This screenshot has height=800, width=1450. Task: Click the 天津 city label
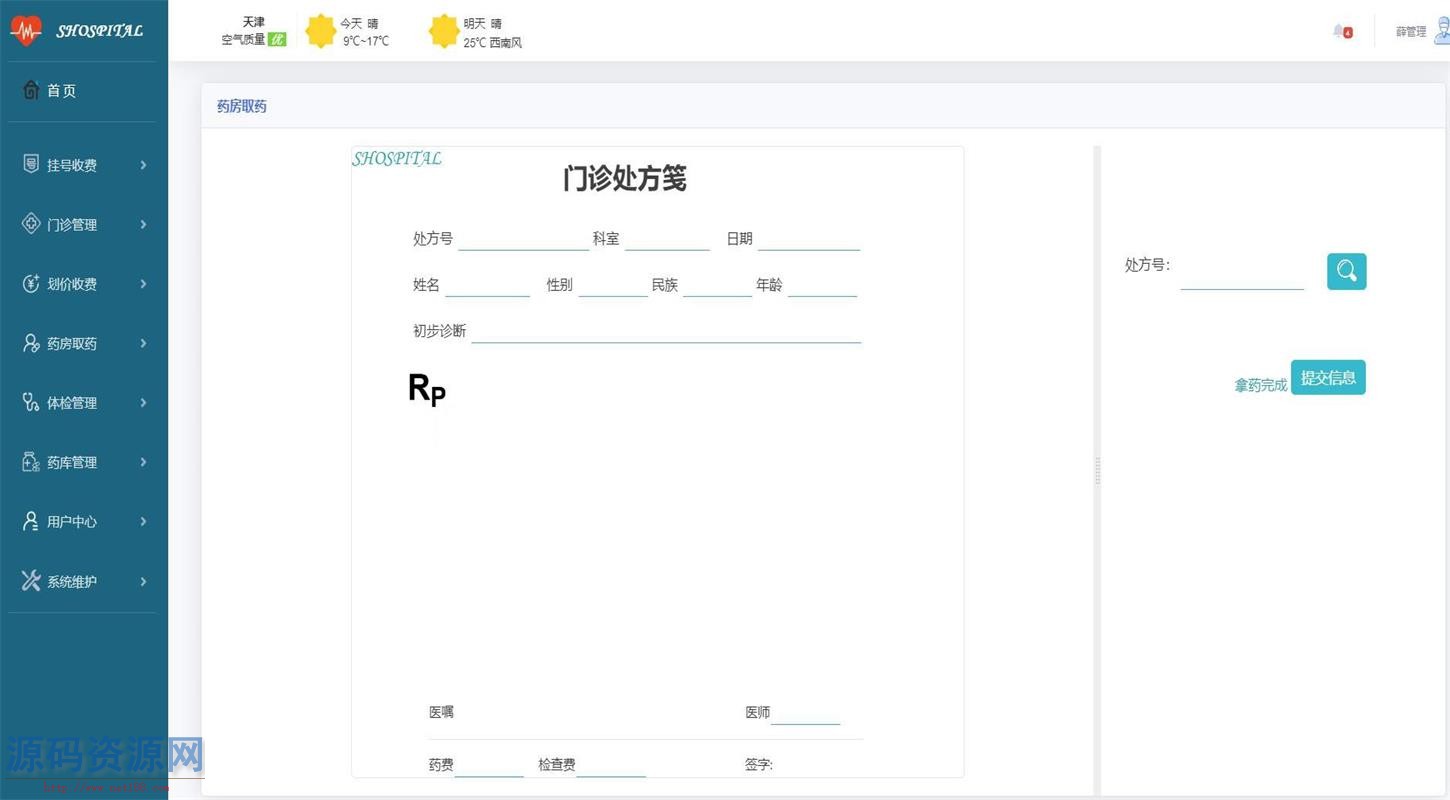click(254, 22)
